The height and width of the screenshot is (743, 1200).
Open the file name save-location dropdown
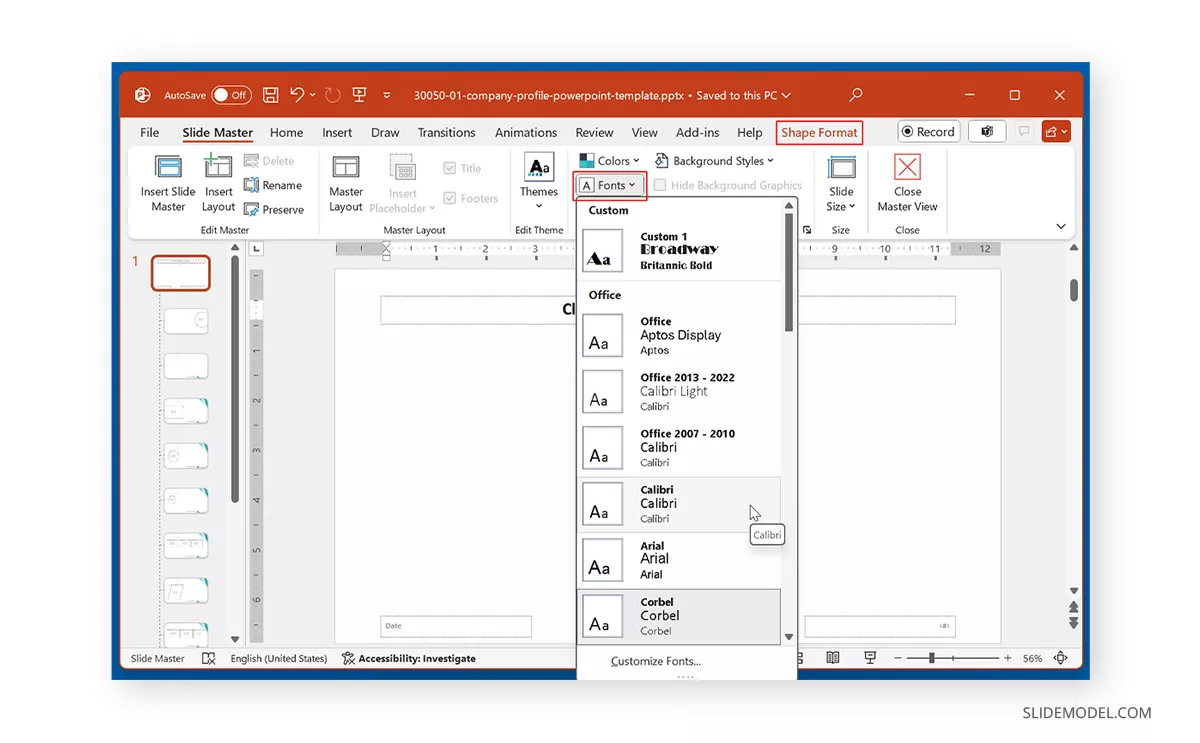(786, 96)
